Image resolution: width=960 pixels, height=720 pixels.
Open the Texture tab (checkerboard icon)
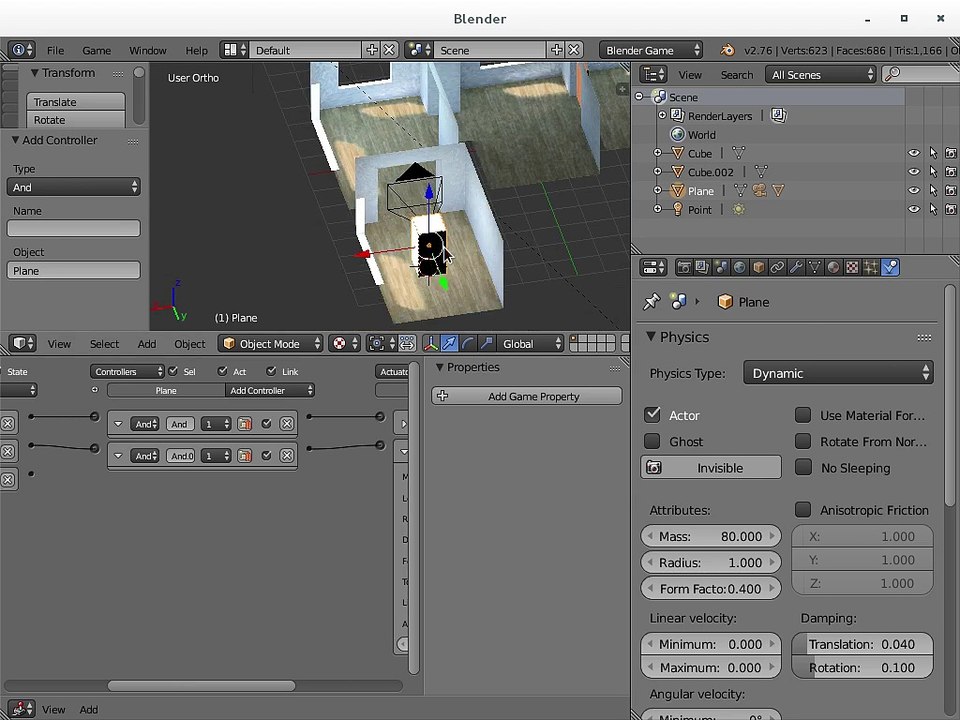[x=852, y=268]
